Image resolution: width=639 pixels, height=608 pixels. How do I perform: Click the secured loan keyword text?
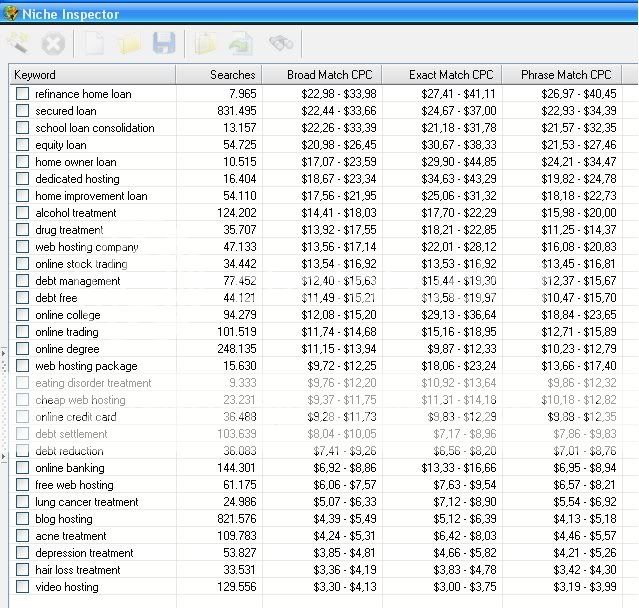pyautogui.click(x=65, y=111)
